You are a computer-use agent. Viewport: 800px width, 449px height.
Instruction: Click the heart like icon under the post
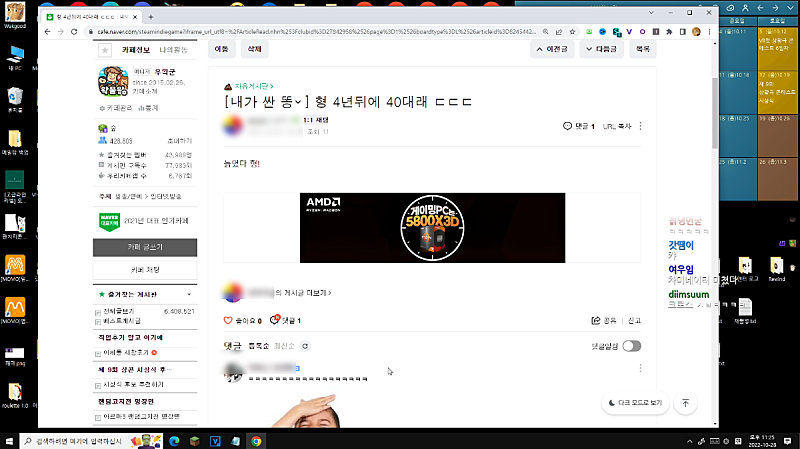coord(228,320)
